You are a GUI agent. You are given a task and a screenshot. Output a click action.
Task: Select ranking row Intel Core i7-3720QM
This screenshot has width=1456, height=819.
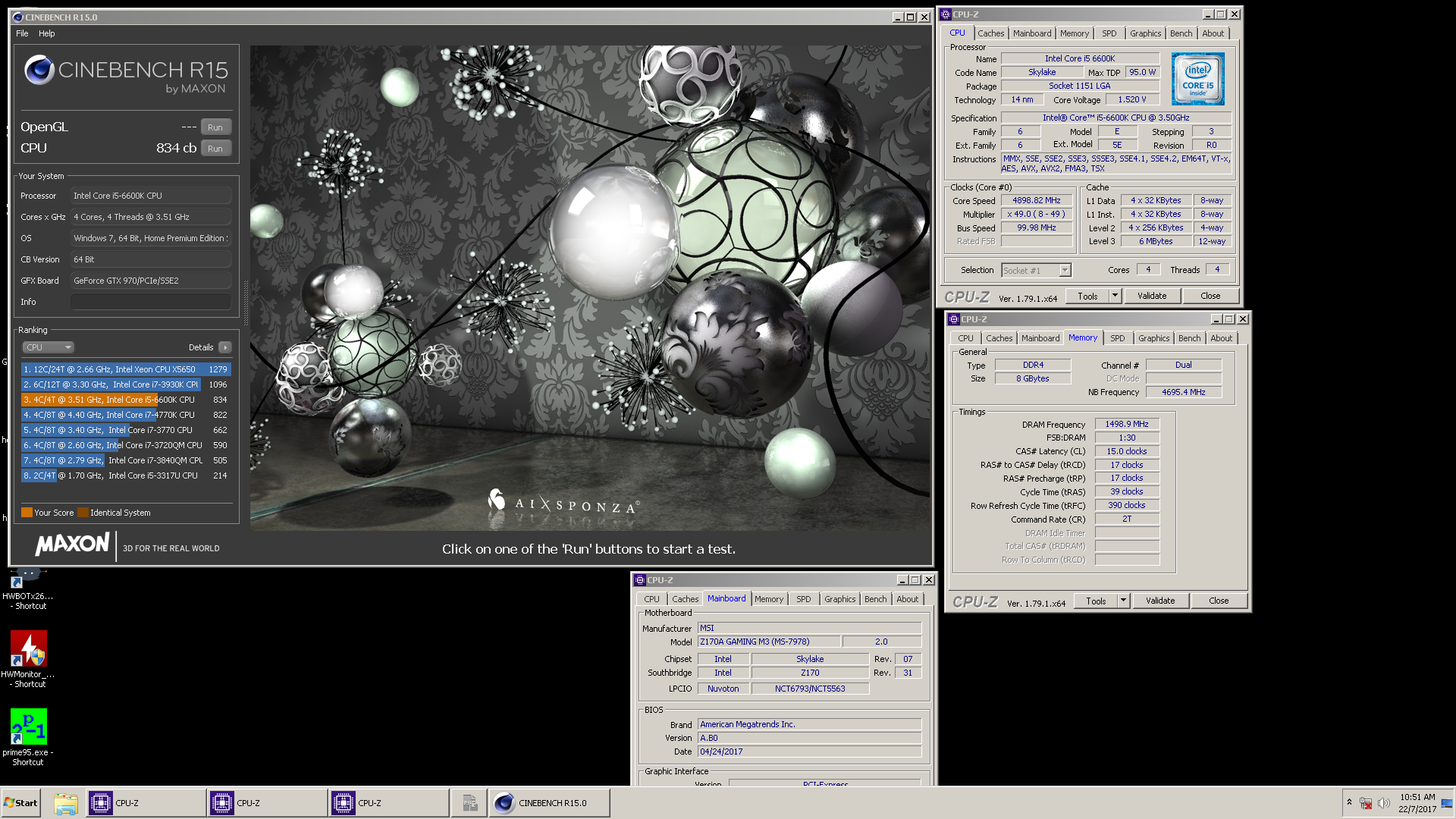click(x=125, y=445)
